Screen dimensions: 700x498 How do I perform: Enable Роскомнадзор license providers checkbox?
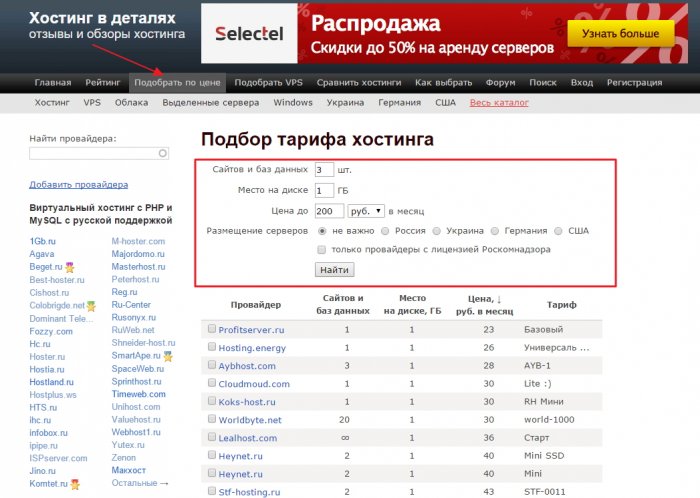point(321,249)
